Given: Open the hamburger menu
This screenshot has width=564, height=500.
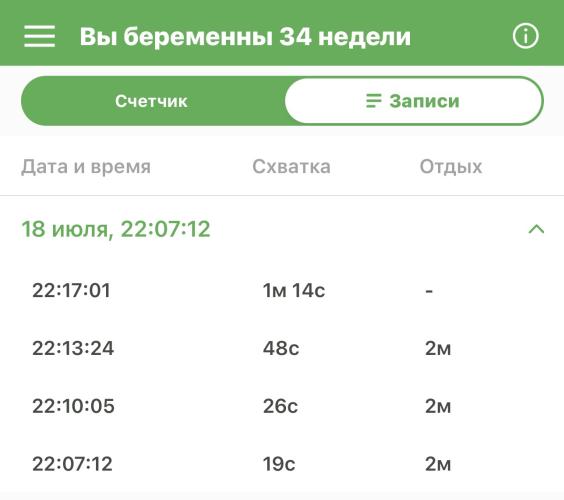Looking at the screenshot, I should click(40, 36).
